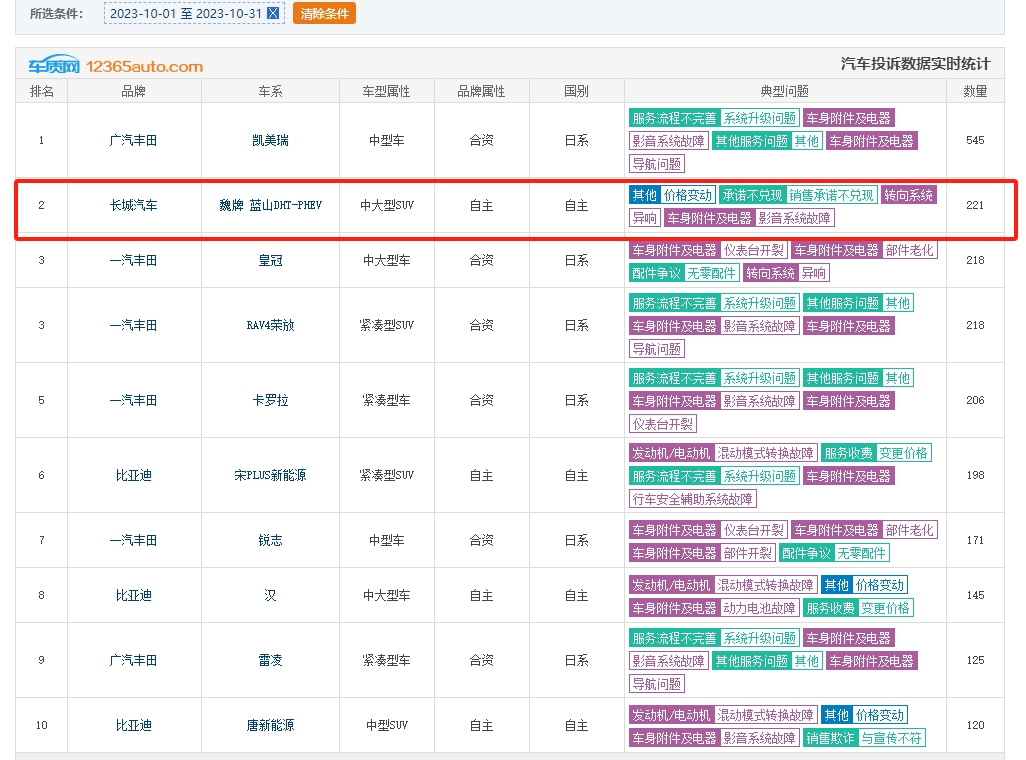
Task: Click the 品牌 column header
Action: tap(133, 91)
